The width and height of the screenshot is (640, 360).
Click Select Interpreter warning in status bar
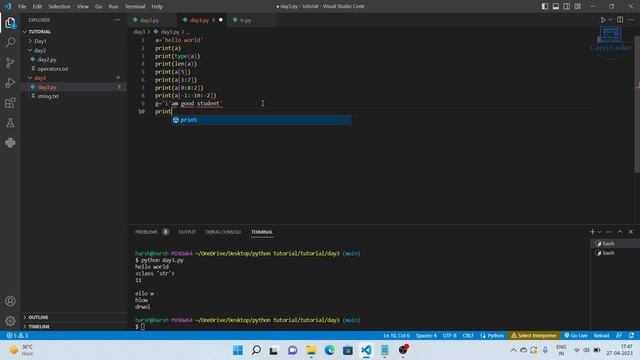pyautogui.click(x=534, y=336)
